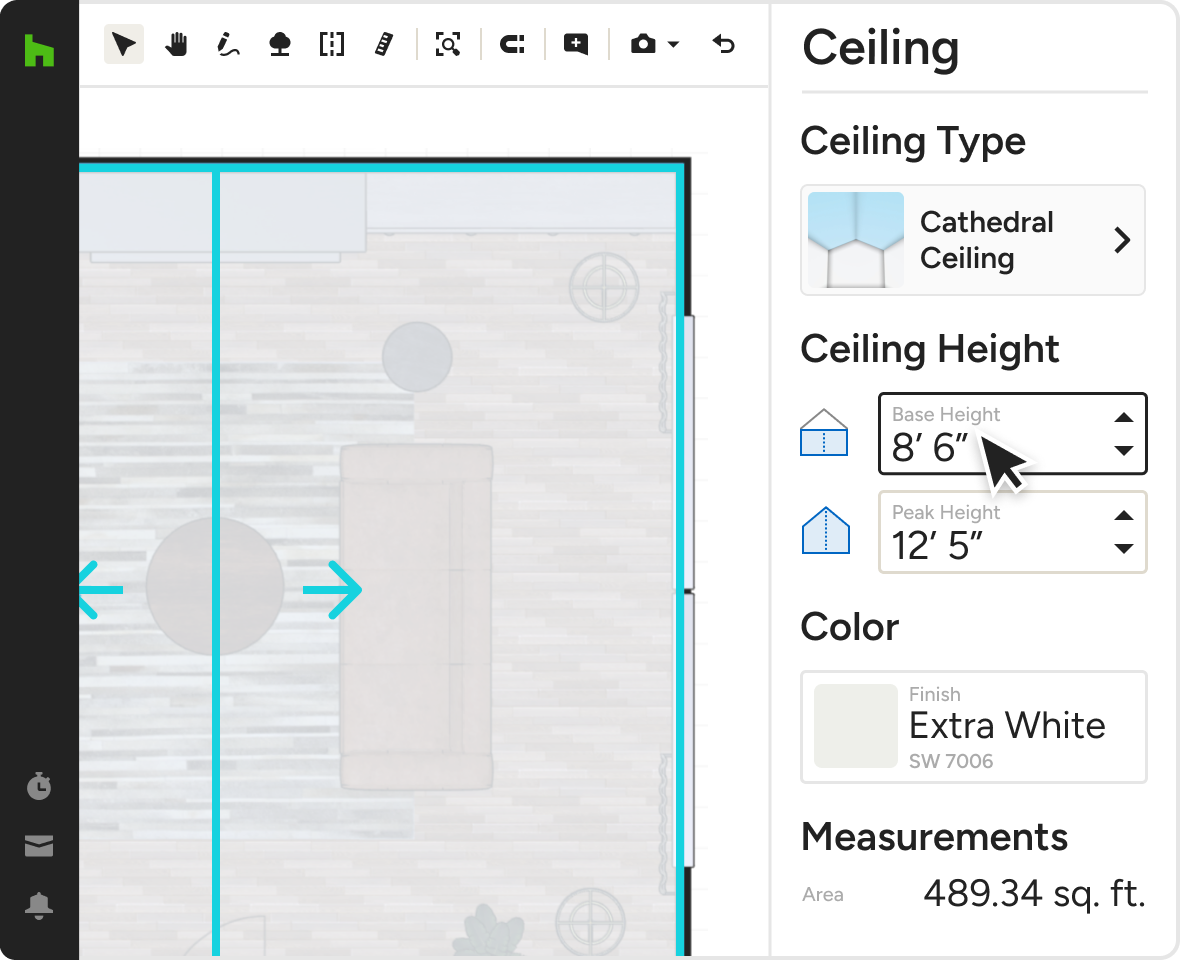
Task: Click the ruler measure tool
Action: coord(383,45)
